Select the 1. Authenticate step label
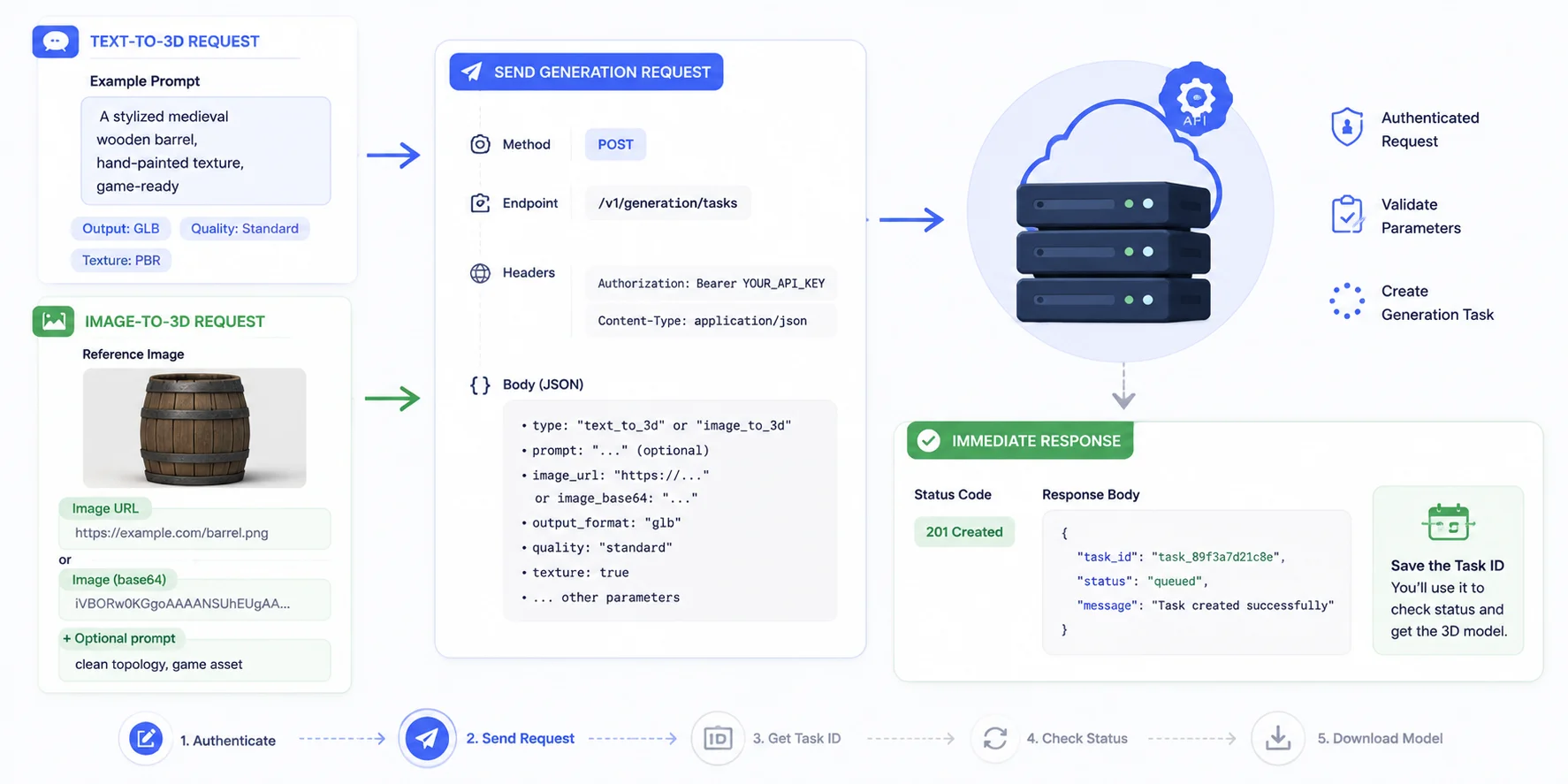 (228, 741)
